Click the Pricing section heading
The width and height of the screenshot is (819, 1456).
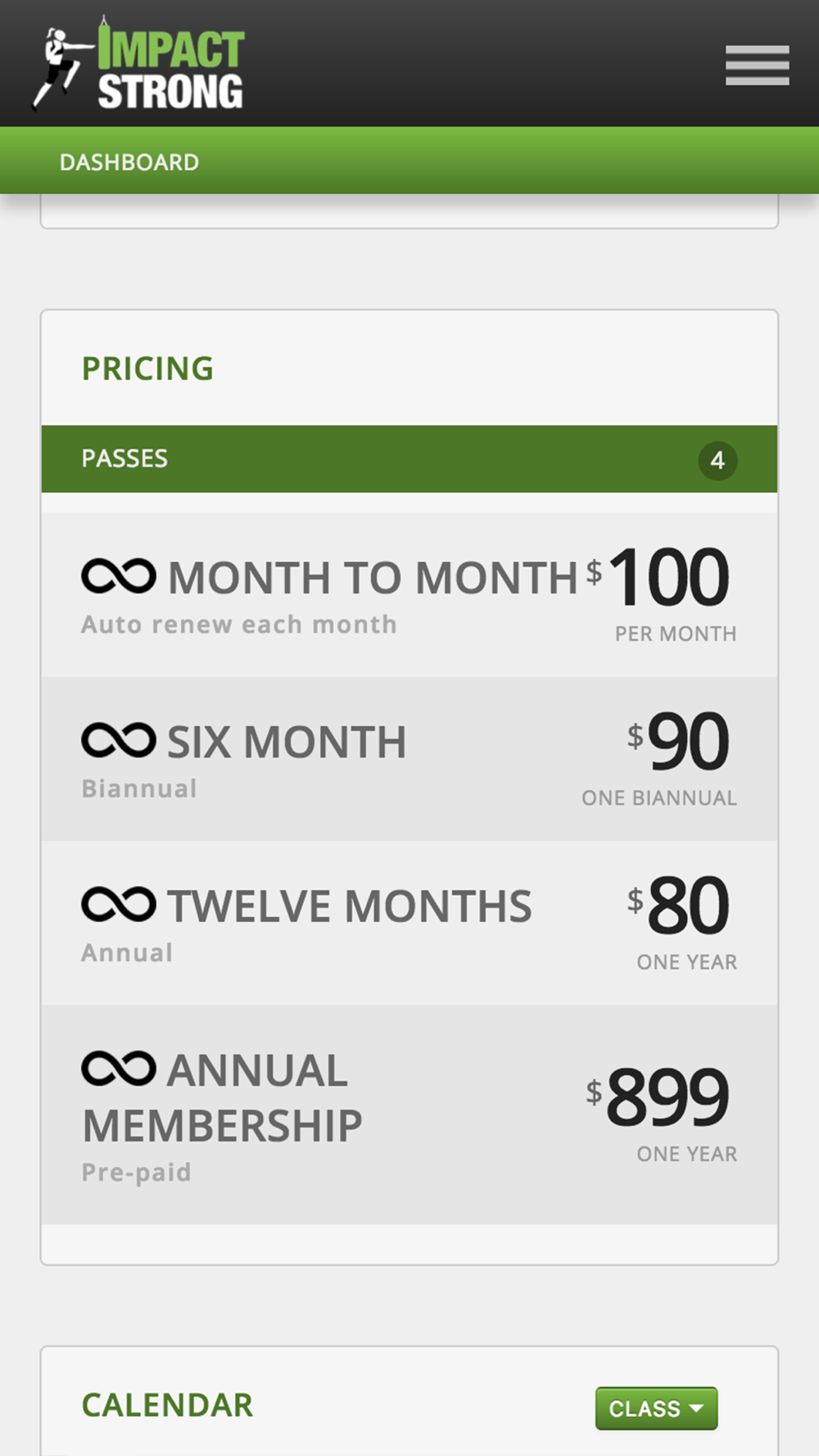click(x=148, y=369)
